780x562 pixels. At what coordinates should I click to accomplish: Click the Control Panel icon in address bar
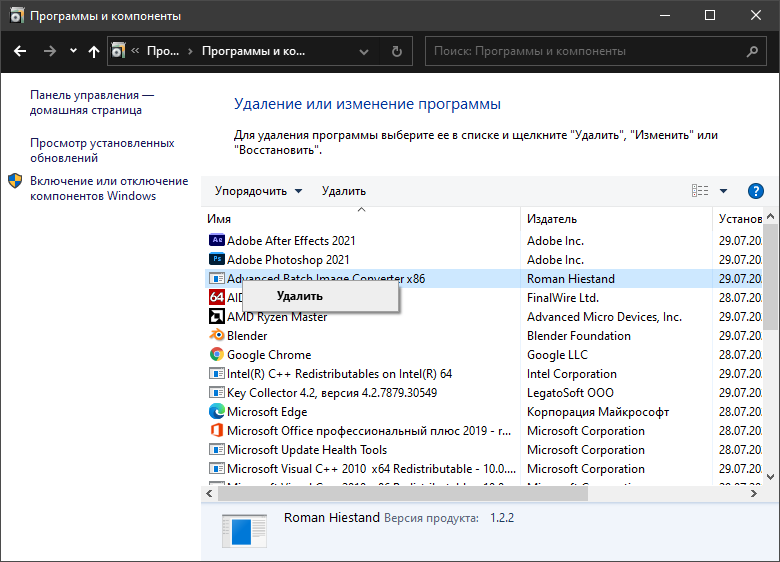coord(118,51)
